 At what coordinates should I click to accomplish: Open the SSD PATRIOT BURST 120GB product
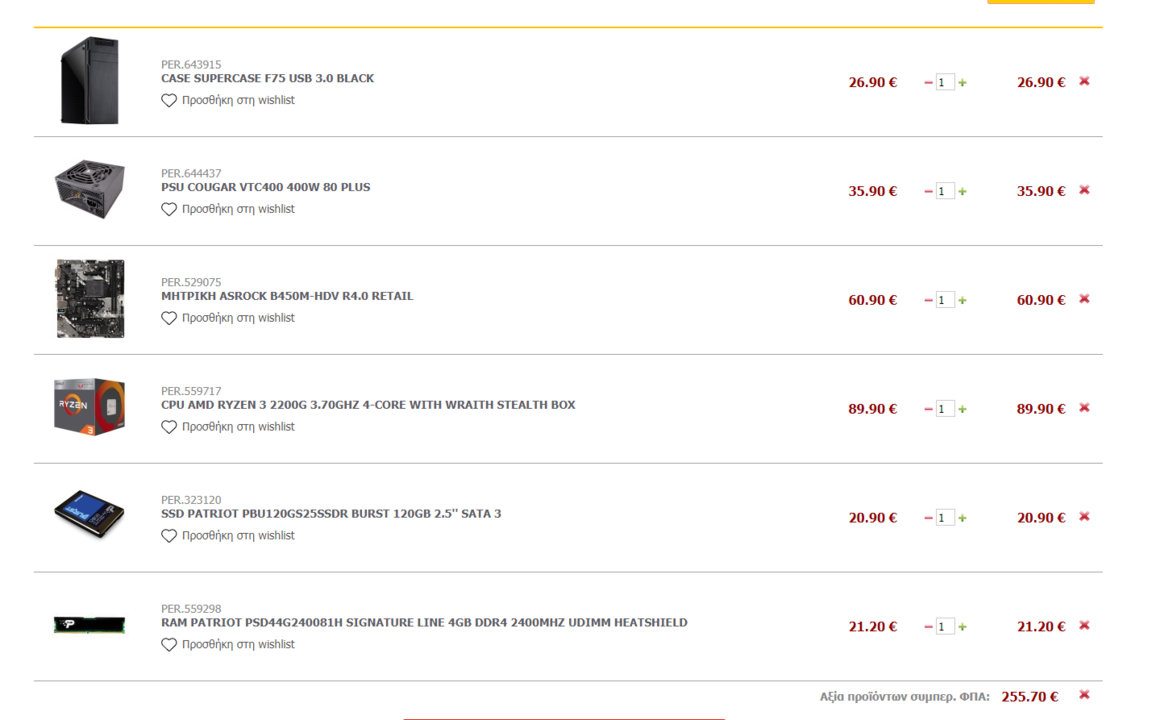click(x=331, y=514)
